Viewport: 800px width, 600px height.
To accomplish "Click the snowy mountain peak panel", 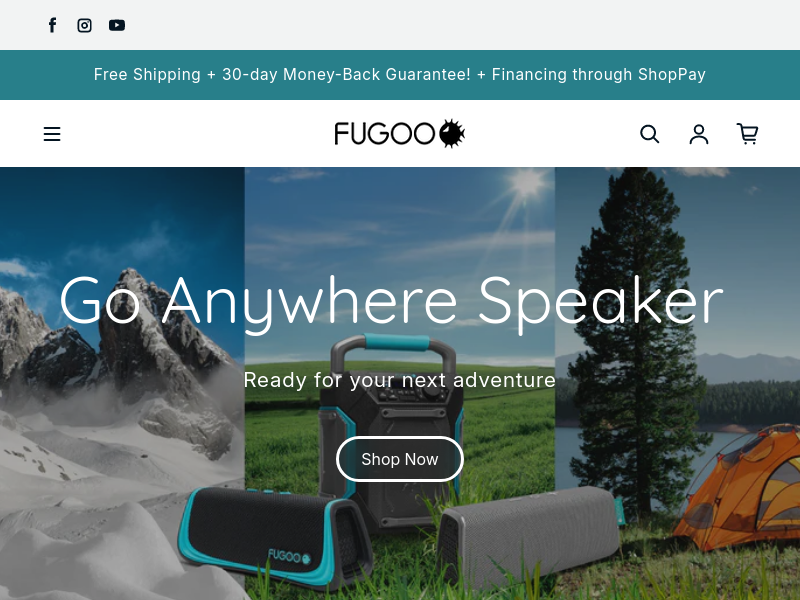I will coord(122,383).
